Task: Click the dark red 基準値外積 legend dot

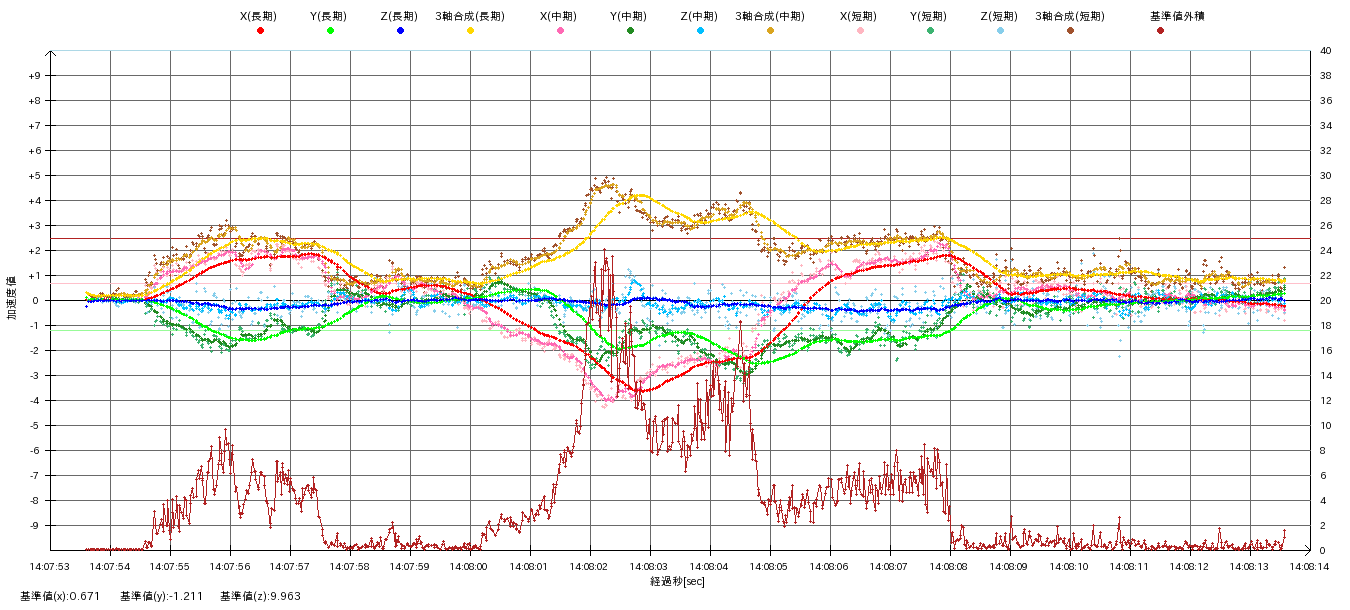Action: 1160,31
